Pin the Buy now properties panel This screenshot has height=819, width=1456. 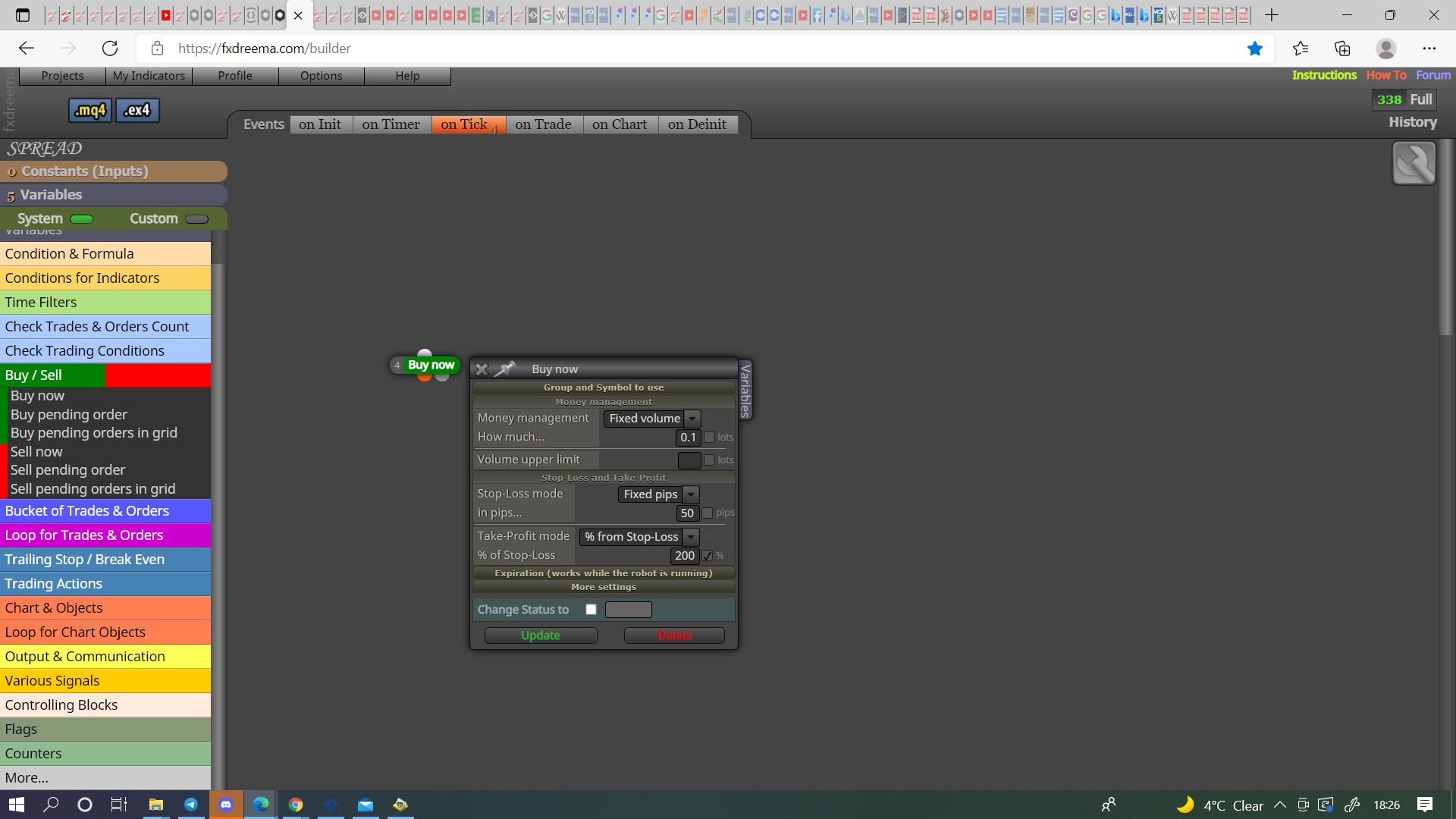pyautogui.click(x=505, y=369)
